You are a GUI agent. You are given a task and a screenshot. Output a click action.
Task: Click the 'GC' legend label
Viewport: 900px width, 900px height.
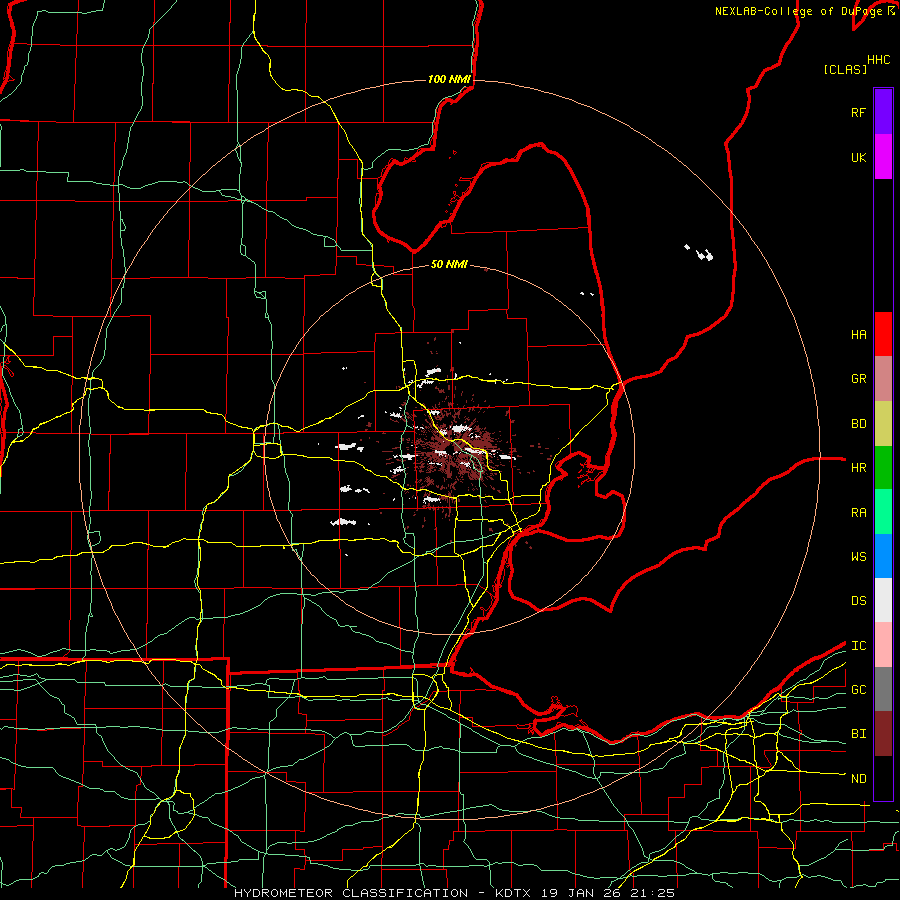click(858, 690)
